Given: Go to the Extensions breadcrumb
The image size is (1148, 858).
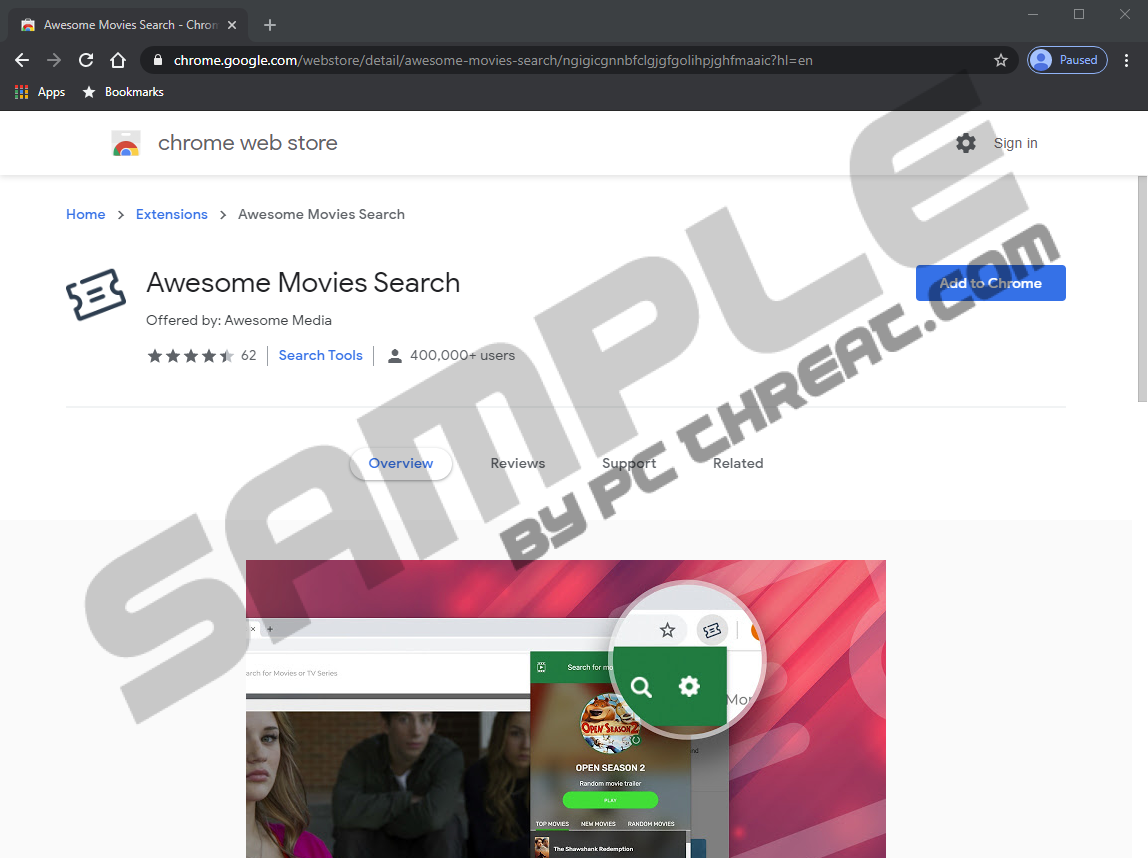Looking at the screenshot, I should (172, 214).
